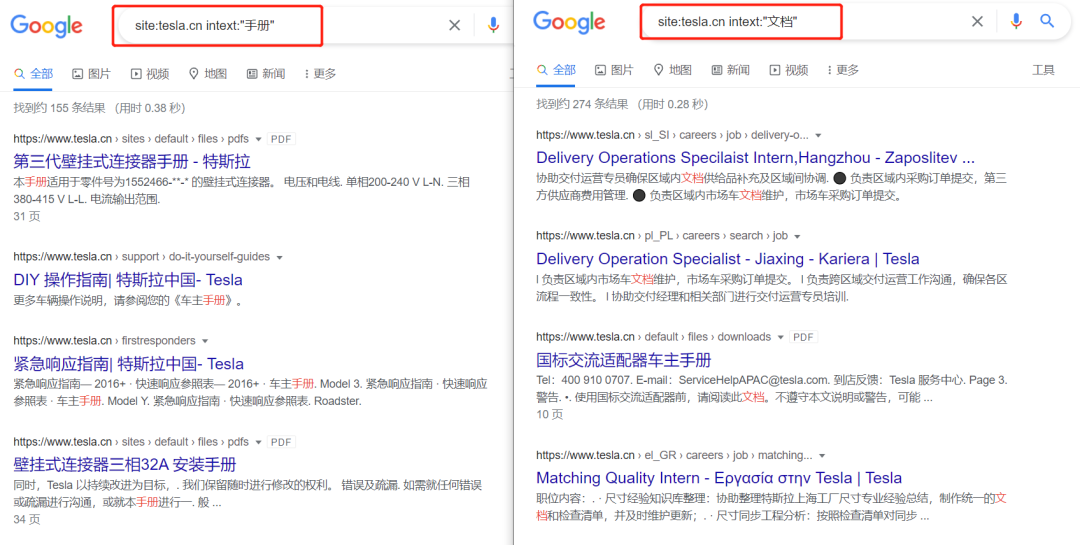The image size is (1080, 545).
Task: Open 新闻 tab in left window
Action: click(266, 74)
